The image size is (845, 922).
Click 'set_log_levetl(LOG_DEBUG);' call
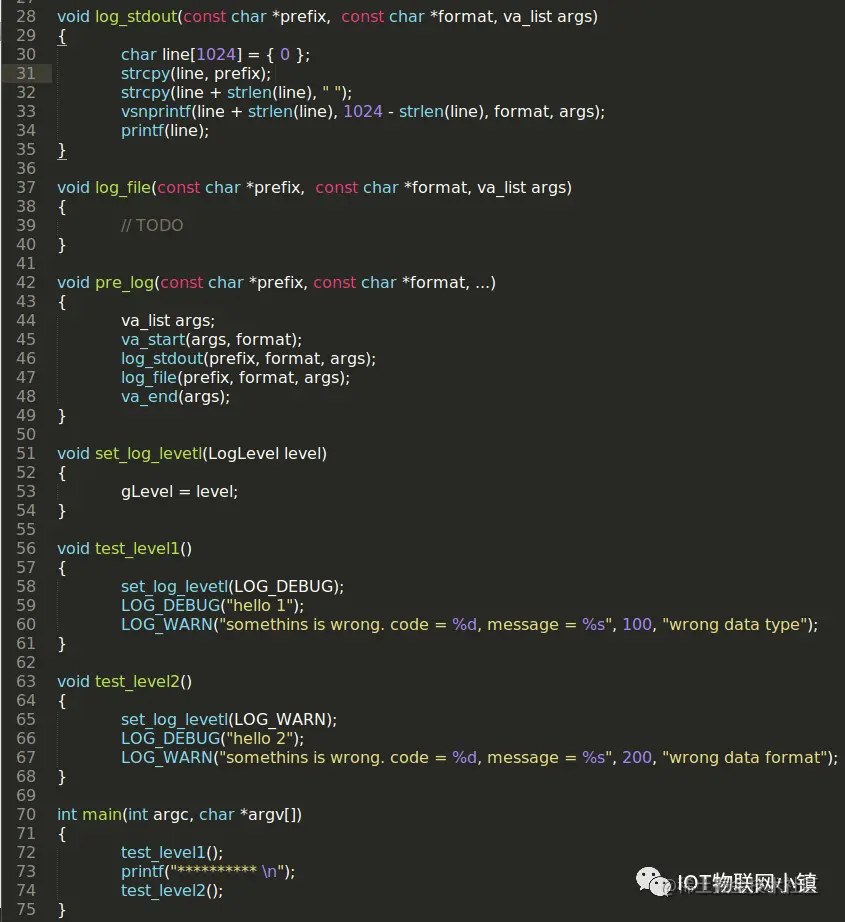click(x=232, y=587)
